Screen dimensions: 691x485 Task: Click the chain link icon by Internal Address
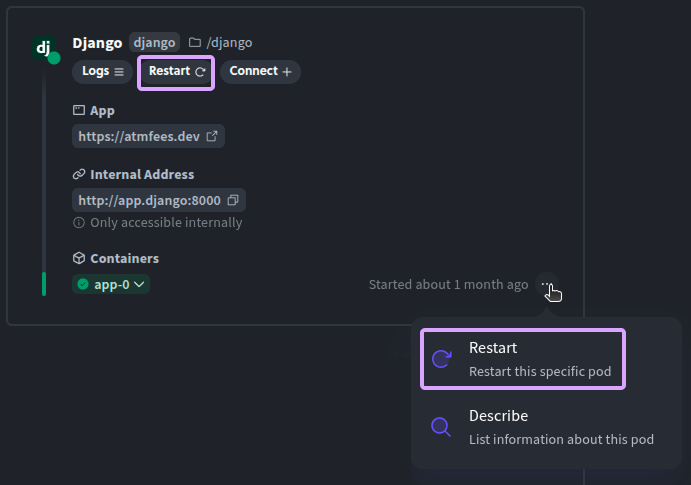[x=79, y=175]
